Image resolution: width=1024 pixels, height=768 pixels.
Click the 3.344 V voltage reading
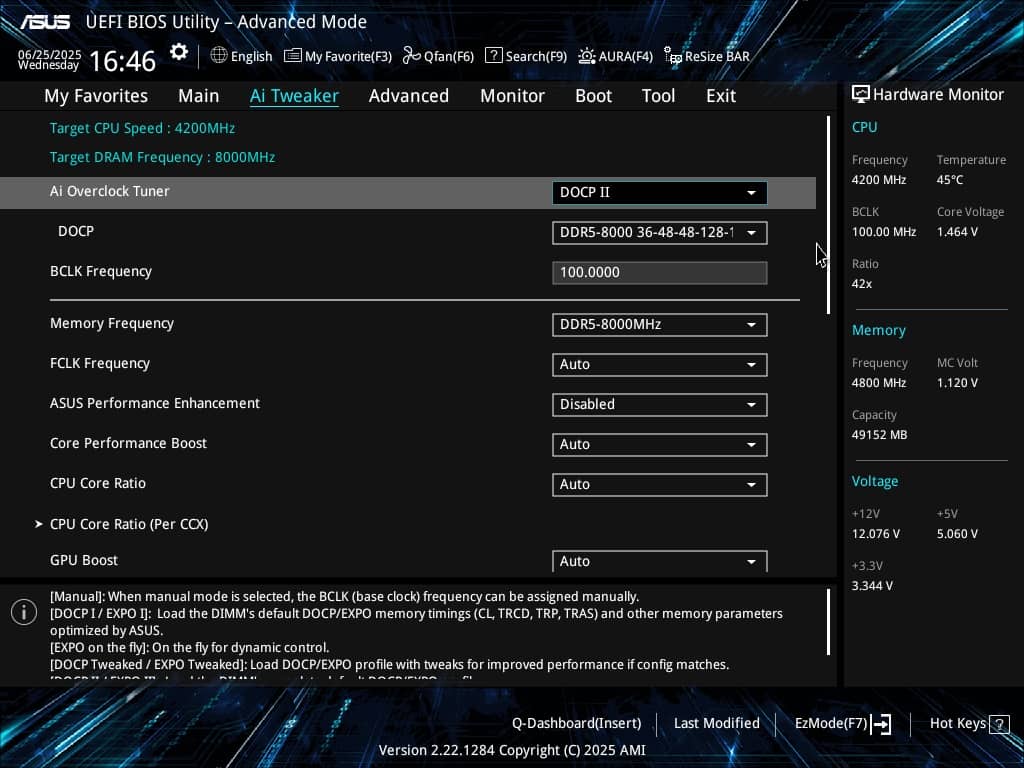(872, 586)
